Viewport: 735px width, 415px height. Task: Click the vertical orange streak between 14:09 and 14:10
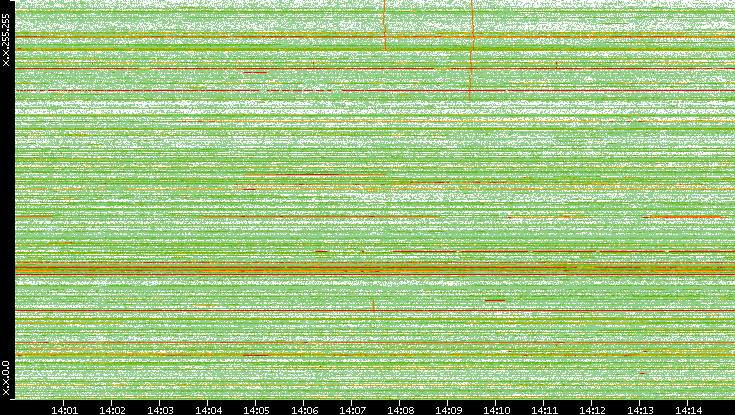472,50
